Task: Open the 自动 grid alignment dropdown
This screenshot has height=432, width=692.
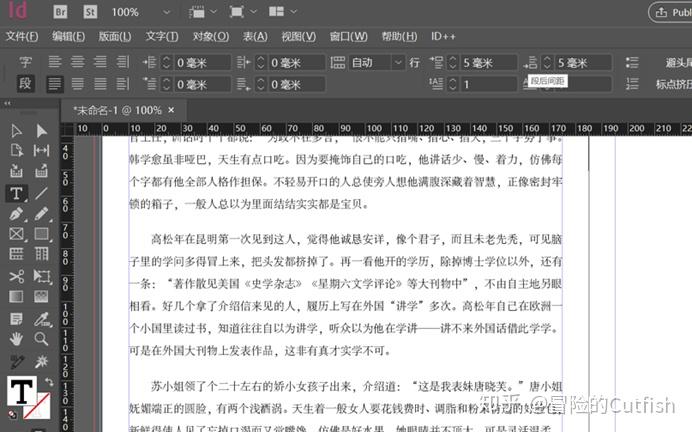Action: point(398,62)
